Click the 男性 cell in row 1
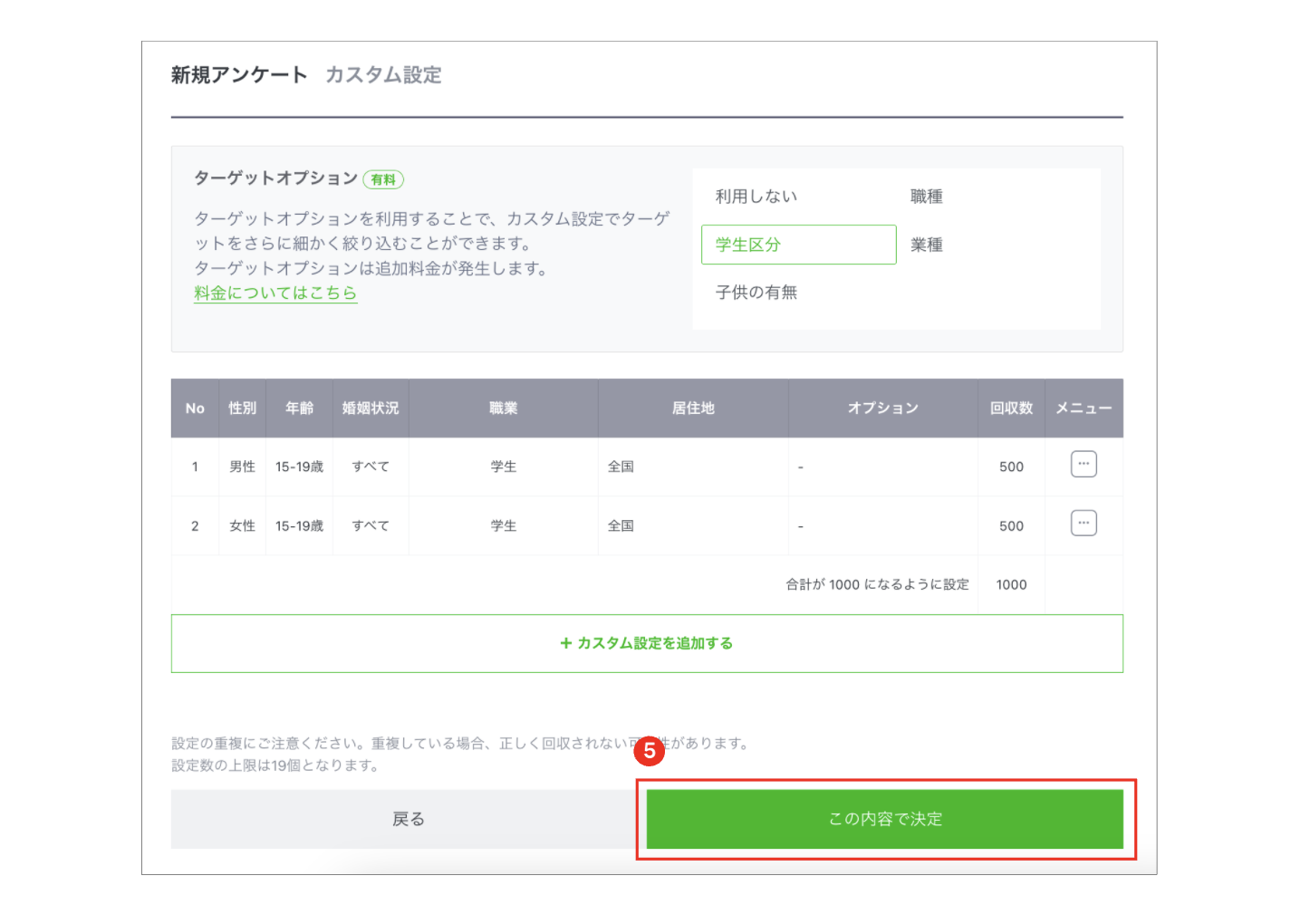1310x924 pixels. coord(242,467)
